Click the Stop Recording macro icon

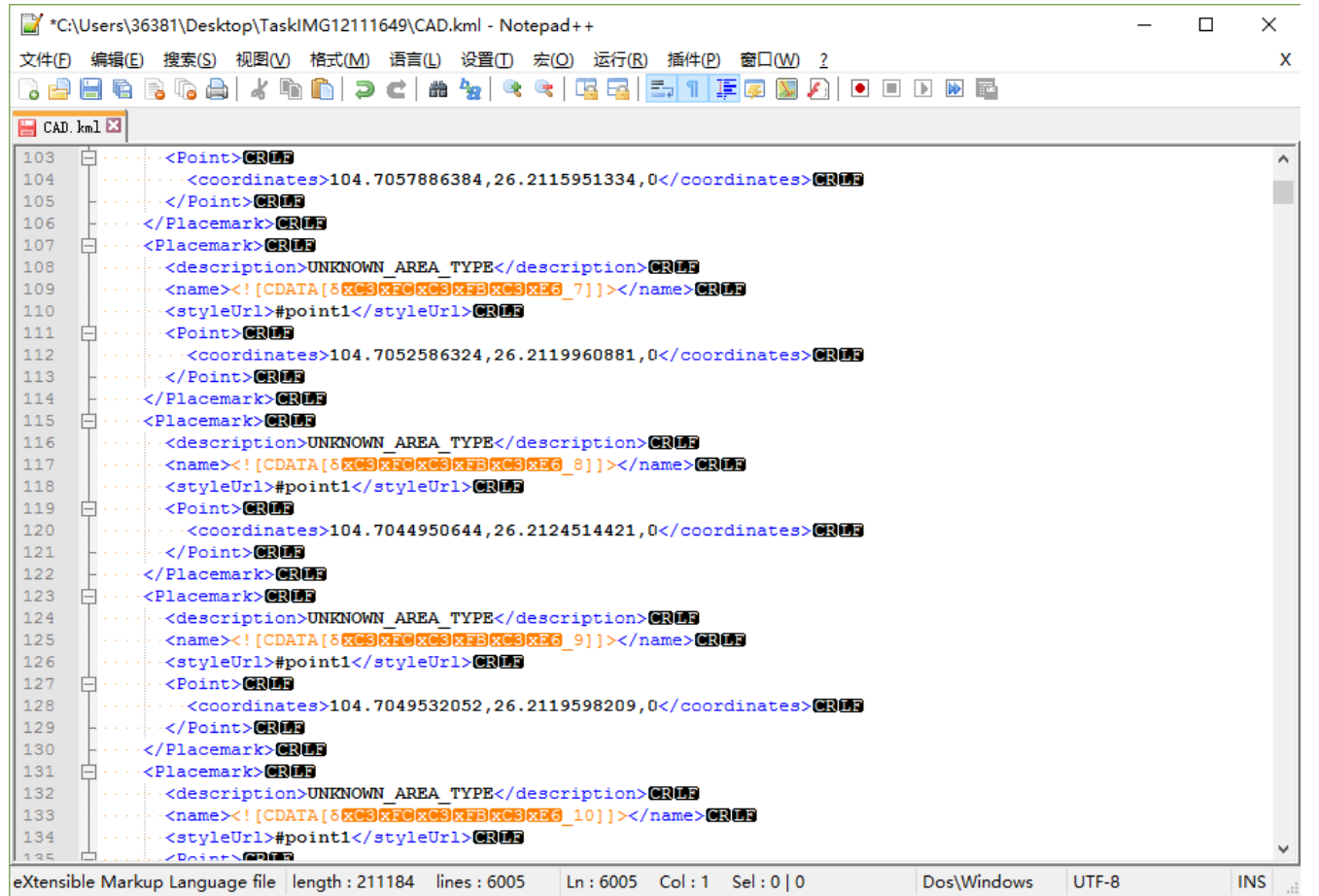point(891,89)
